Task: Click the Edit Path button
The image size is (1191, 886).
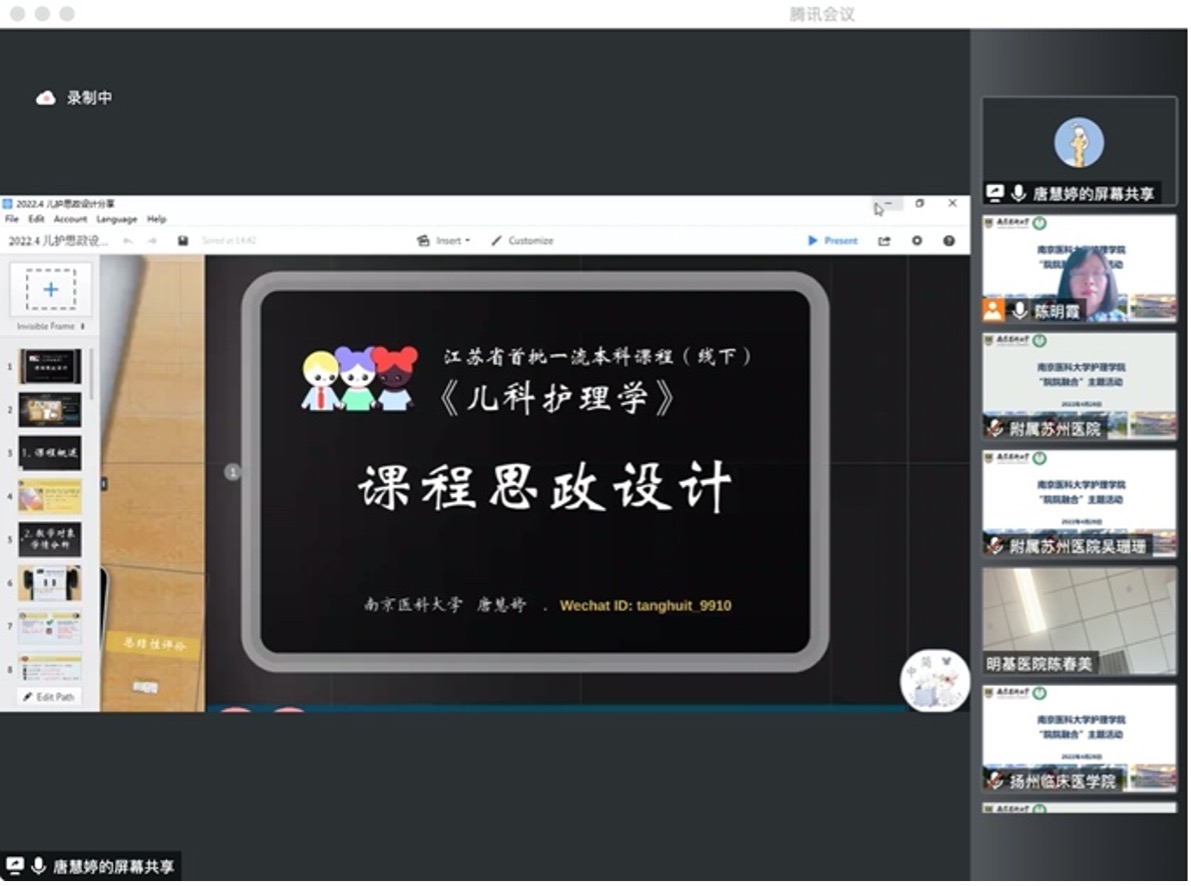Action: 49,696
